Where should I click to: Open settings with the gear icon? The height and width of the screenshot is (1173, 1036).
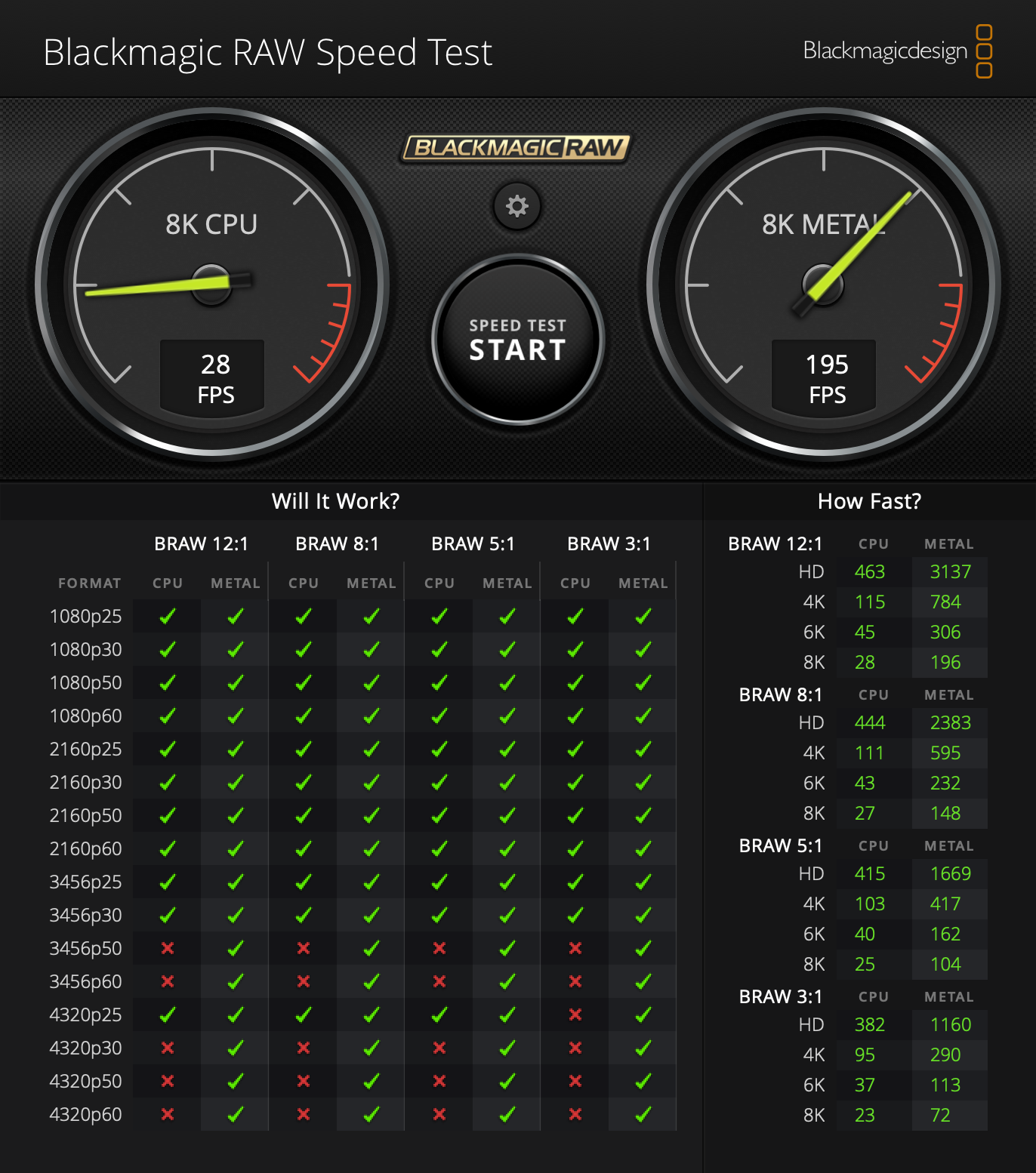click(x=517, y=206)
